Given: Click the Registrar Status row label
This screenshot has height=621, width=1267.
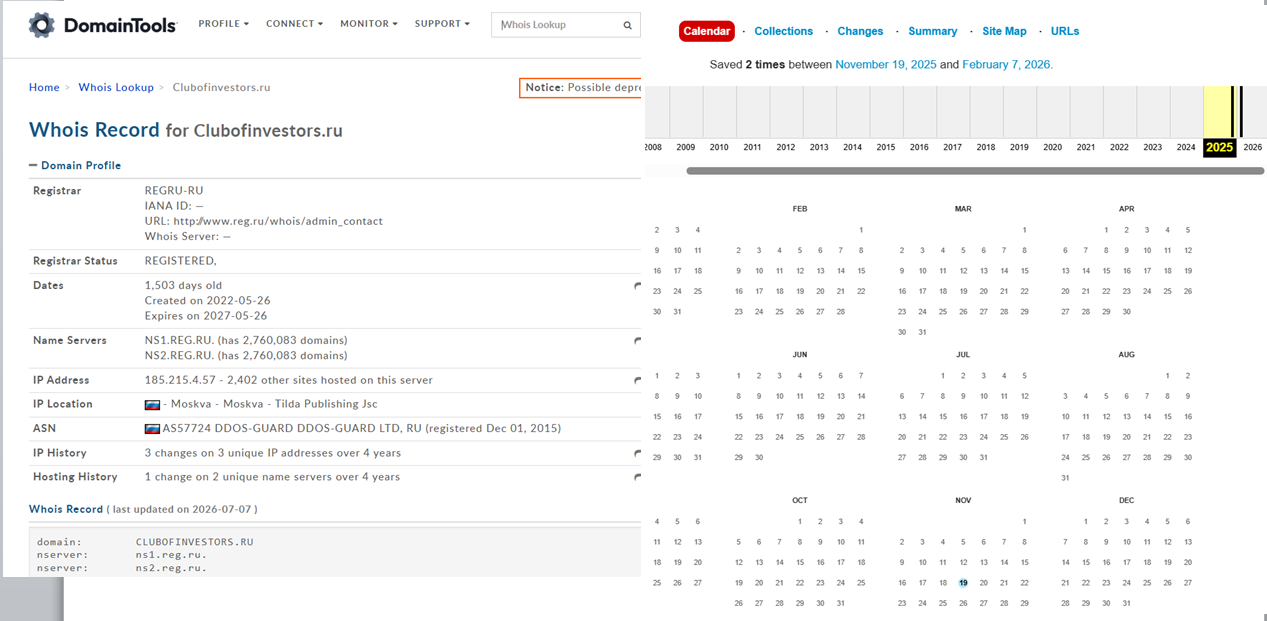Looking at the screenshot, I should click(x=75, y=261).
